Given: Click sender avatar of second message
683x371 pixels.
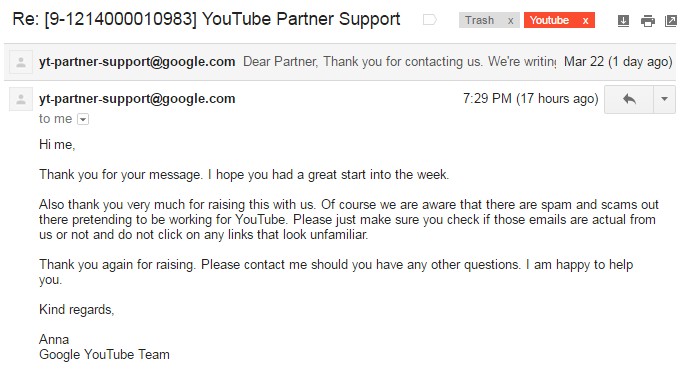Looking at the screenshot, I should [x=20, y=99].
